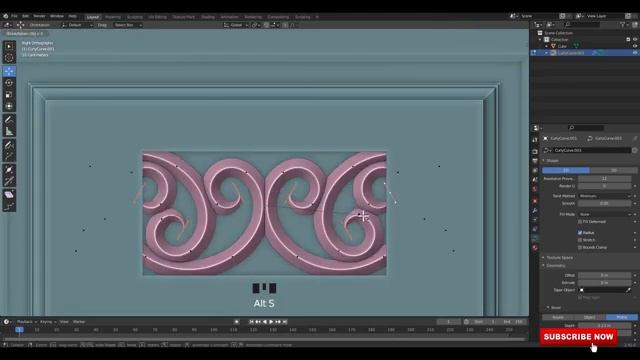This screenshot has height=360, width=640.
Task: Open the Orientation Default dropdown
Action: point(77,25)
